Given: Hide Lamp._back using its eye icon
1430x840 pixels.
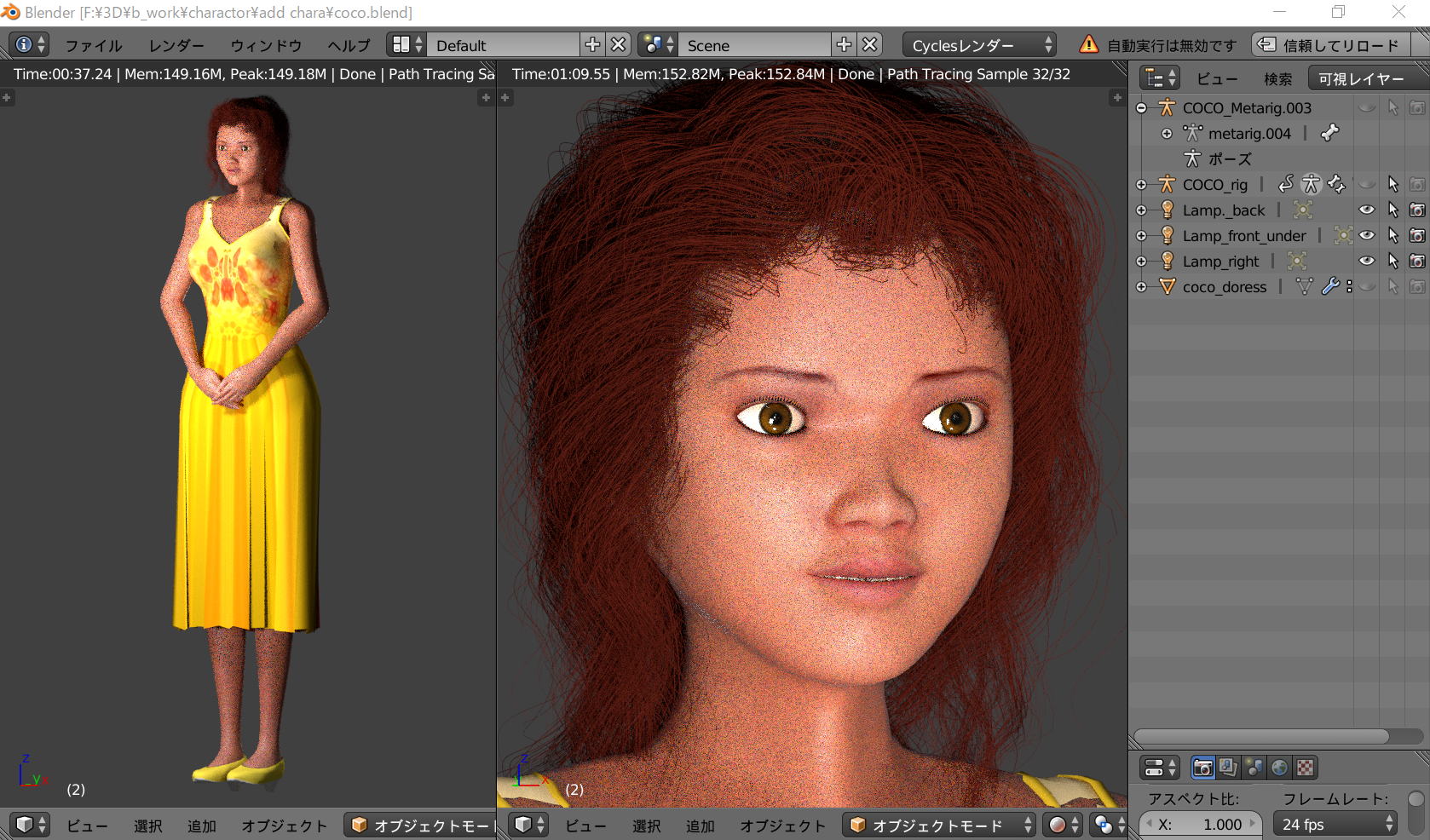Looking at the screenshot, I should point(1367,210).
